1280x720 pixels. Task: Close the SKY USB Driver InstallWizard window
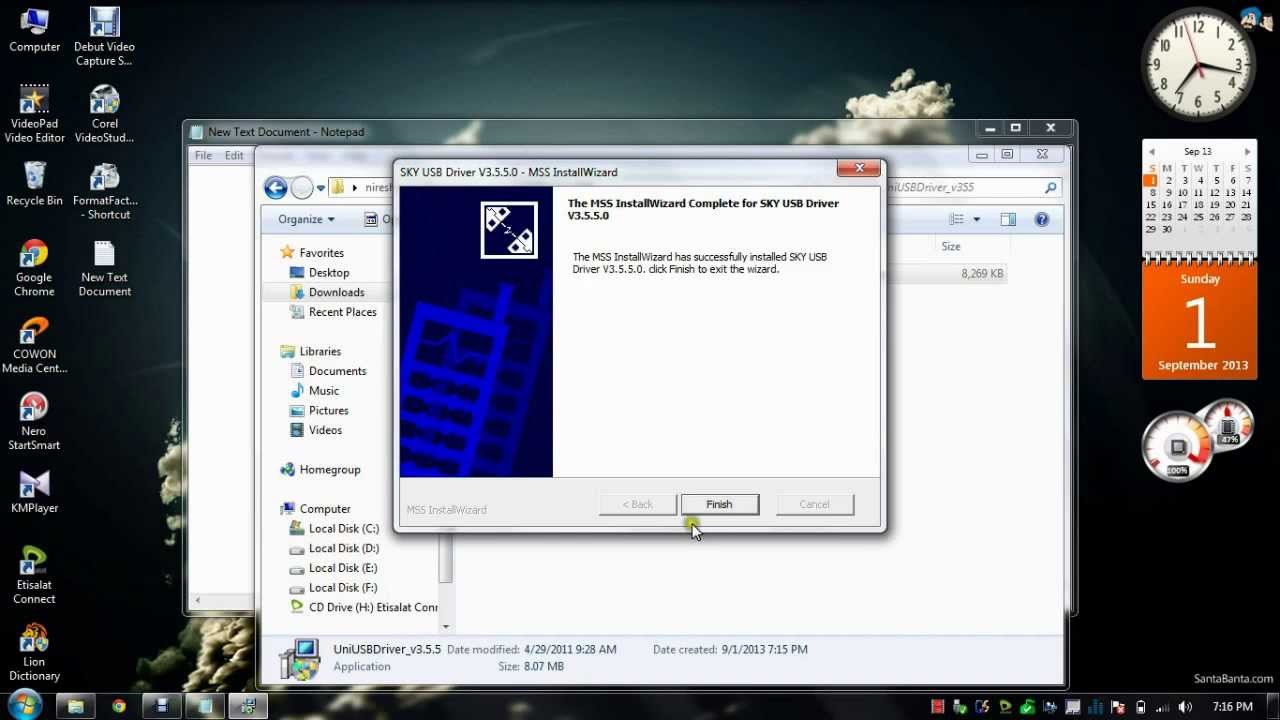coord(859,169)
